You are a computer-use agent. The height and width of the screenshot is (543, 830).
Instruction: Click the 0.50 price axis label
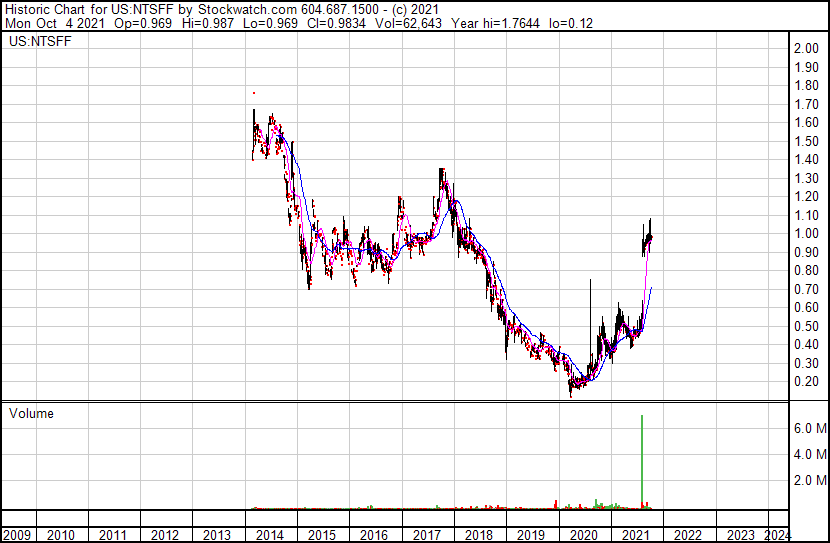click(x=806, y=326)
